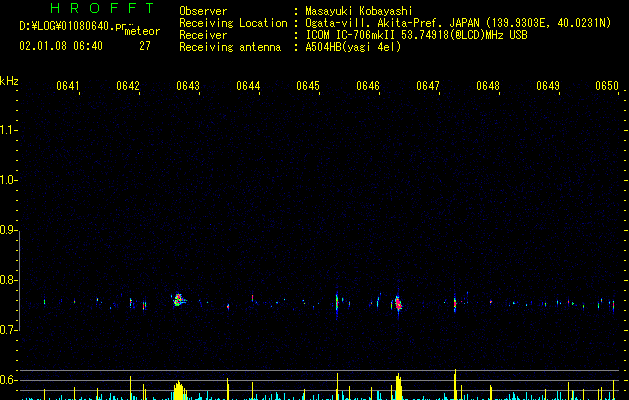Click the 0649 time marker
629x400 pixels.
548,86
